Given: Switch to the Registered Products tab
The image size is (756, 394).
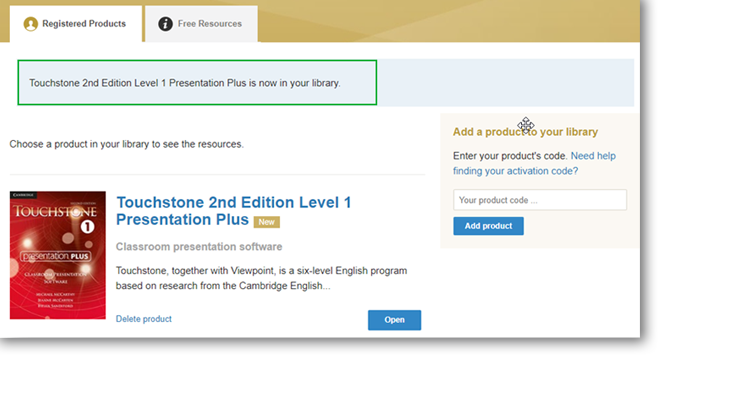Looking at the screenshot, I should (76, 24).
